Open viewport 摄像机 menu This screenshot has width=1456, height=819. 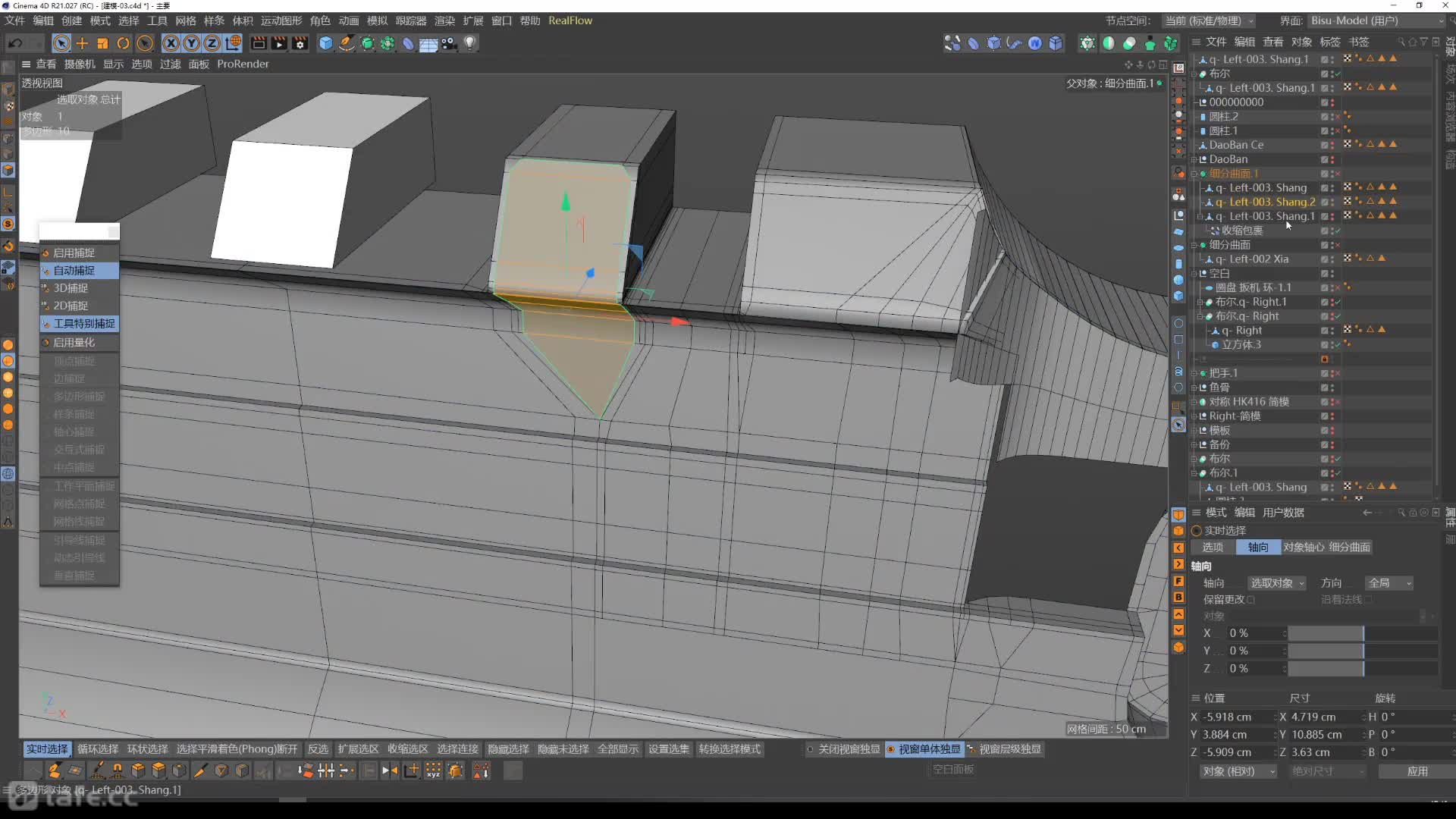80,64
